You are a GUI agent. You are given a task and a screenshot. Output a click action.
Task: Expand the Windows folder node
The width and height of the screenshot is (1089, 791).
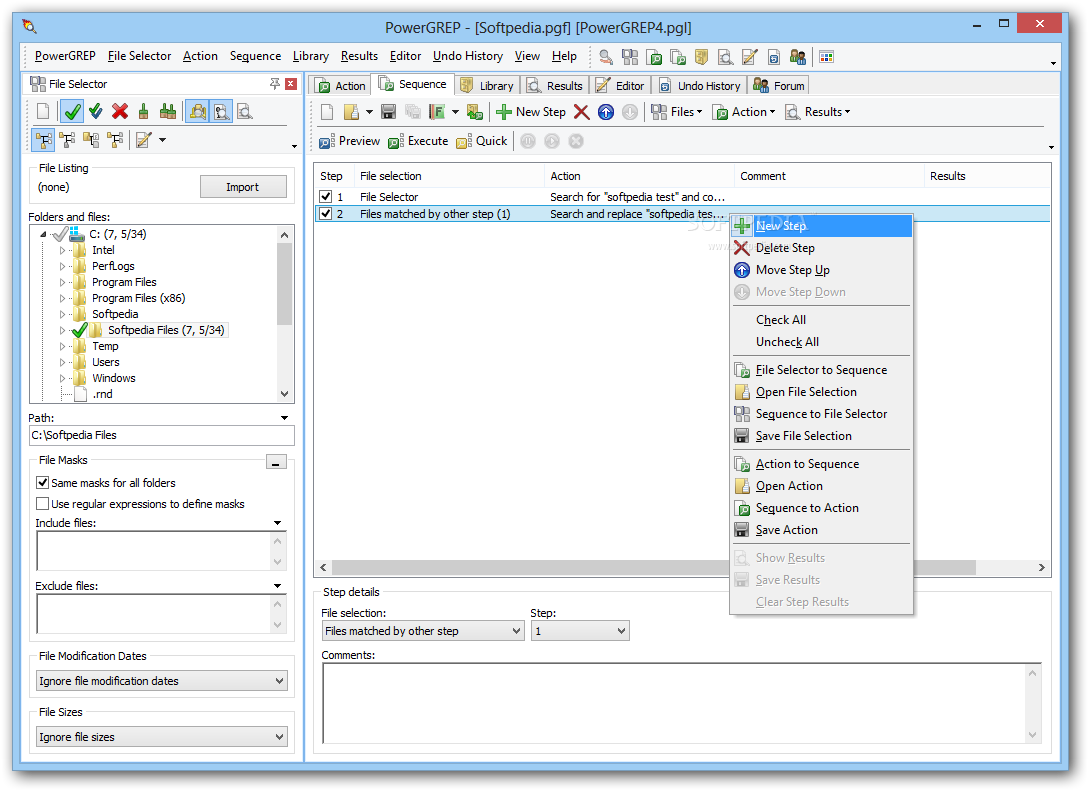pos(62,378)
